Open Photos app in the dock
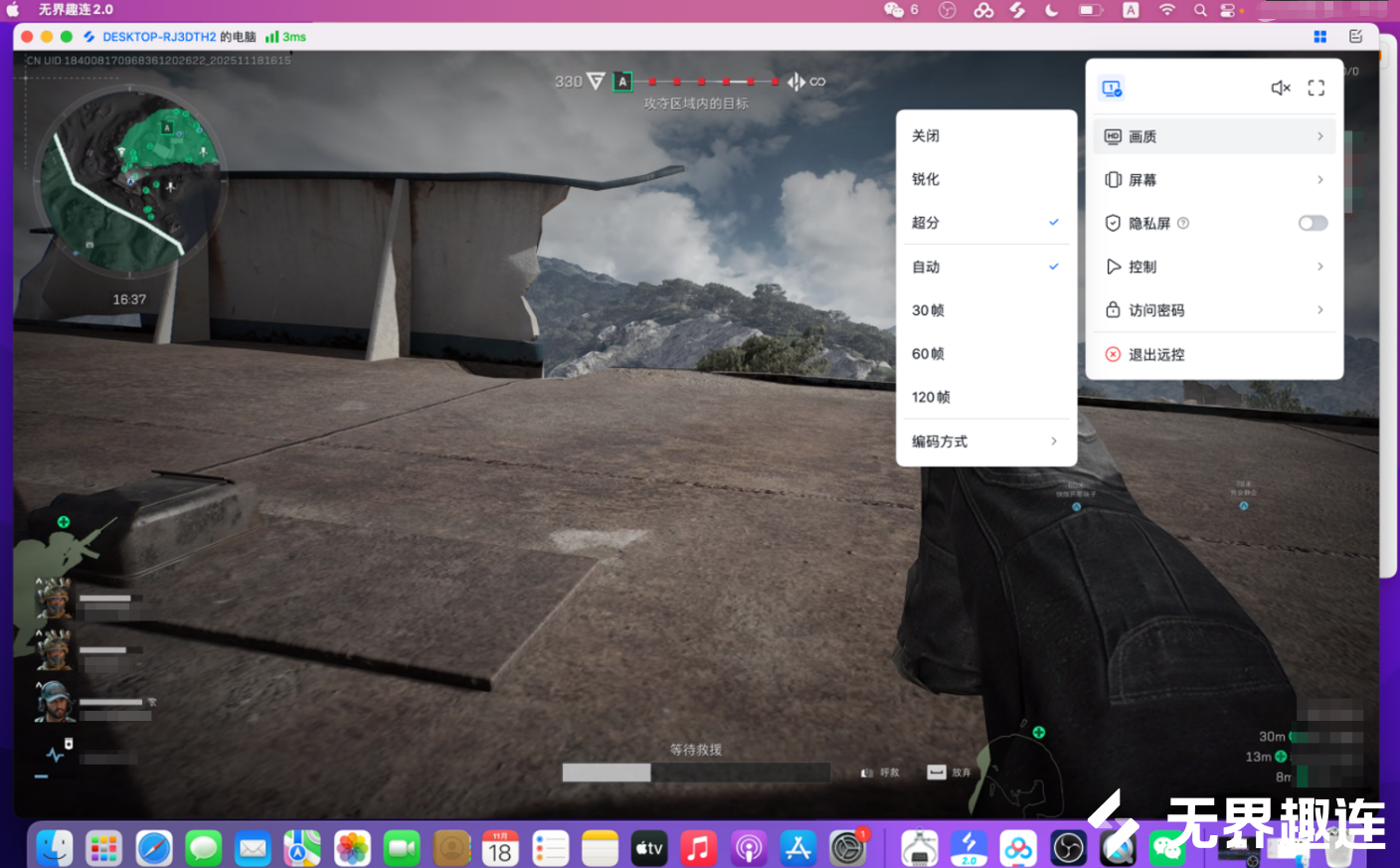The width and height of the screenshot is (1400, 868). click(x=352, y=848)
